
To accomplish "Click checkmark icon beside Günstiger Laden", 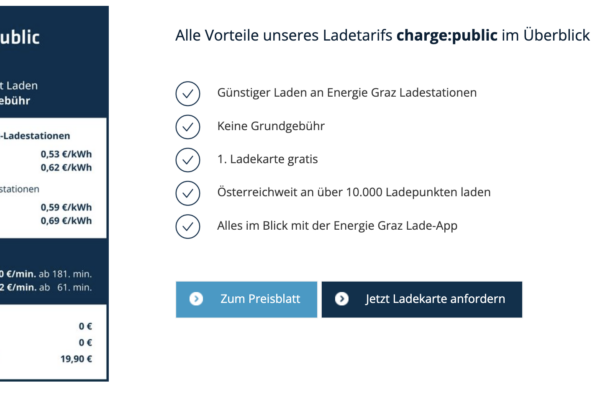I will [x=188, y=93].
